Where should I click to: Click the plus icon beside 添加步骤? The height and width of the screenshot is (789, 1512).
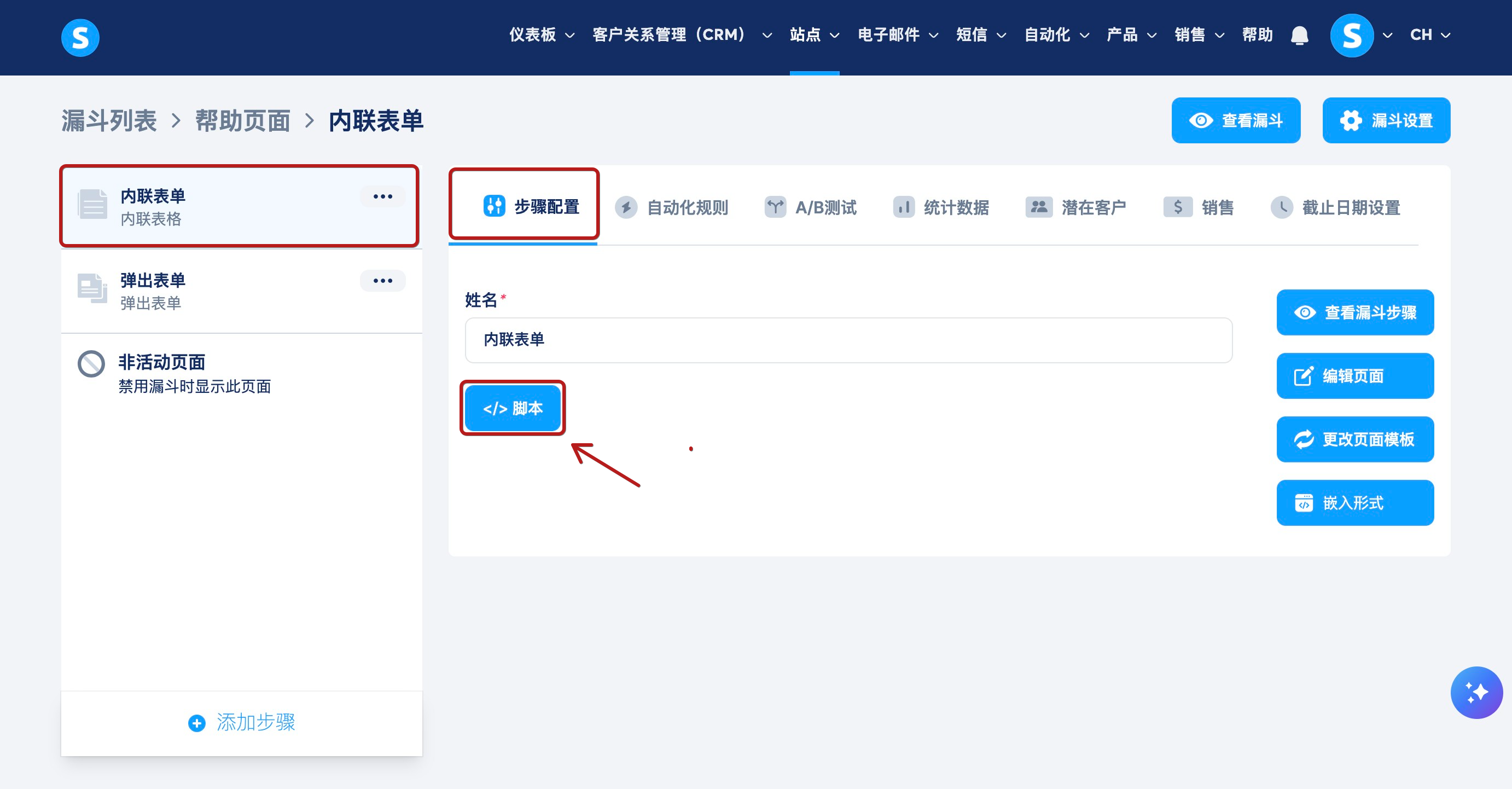tap(196, 723)
